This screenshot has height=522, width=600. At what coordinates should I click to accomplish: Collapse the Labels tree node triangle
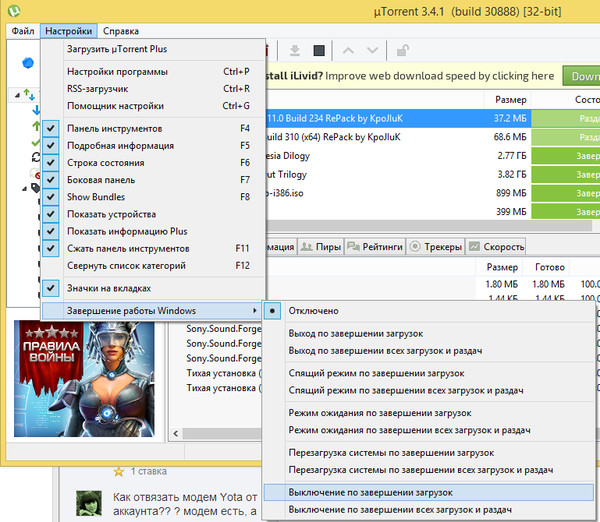(x=24, y=188)
